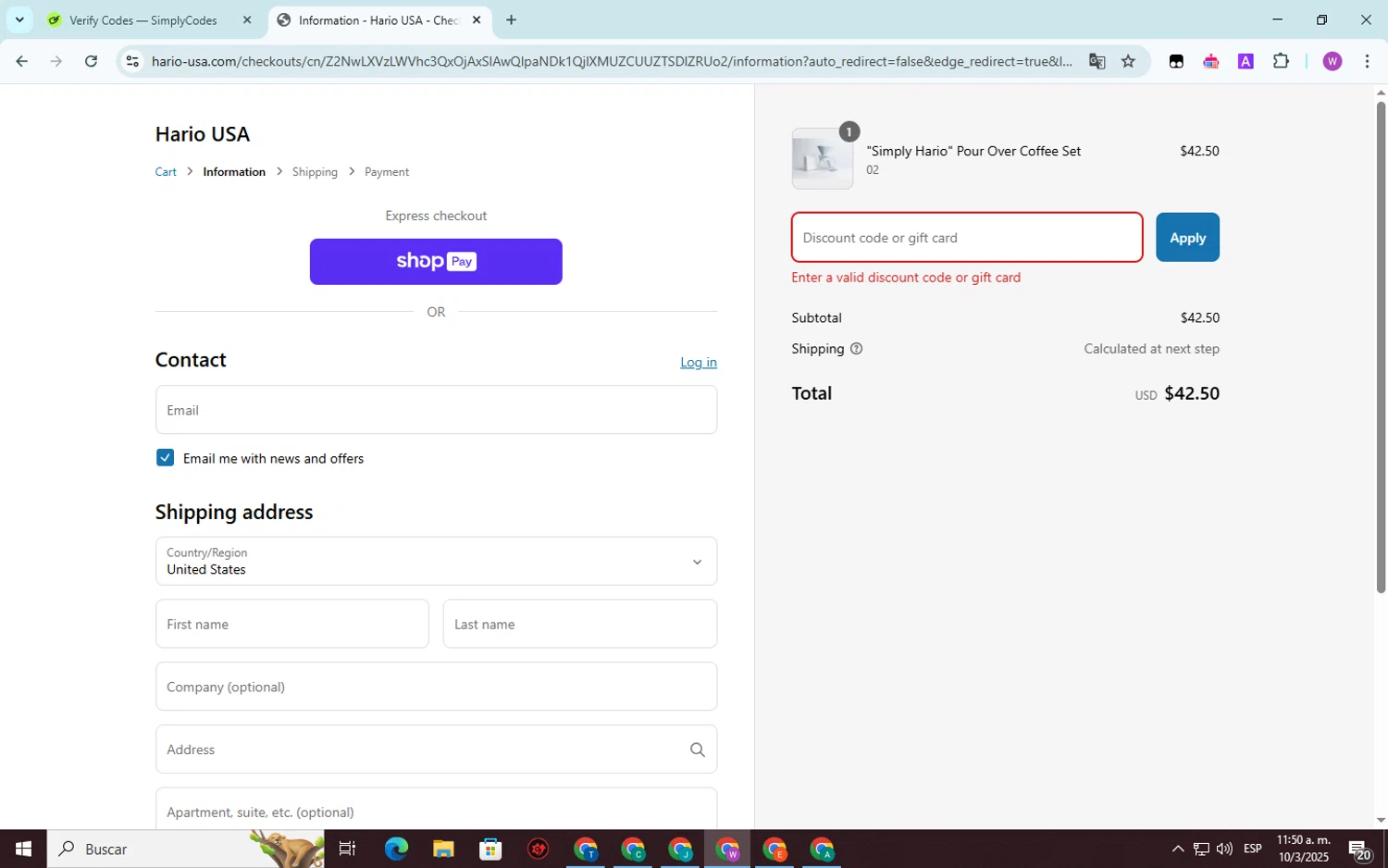Open Task View on the taskbar

click(348, 849)
